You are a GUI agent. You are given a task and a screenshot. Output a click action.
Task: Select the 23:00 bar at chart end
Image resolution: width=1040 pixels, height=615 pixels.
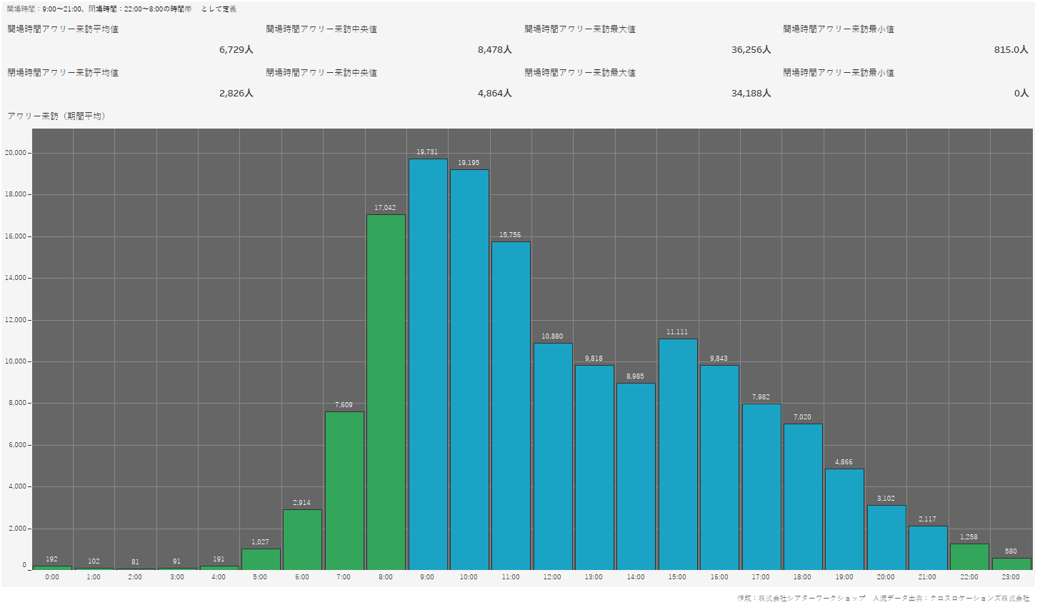(1011, 564)
